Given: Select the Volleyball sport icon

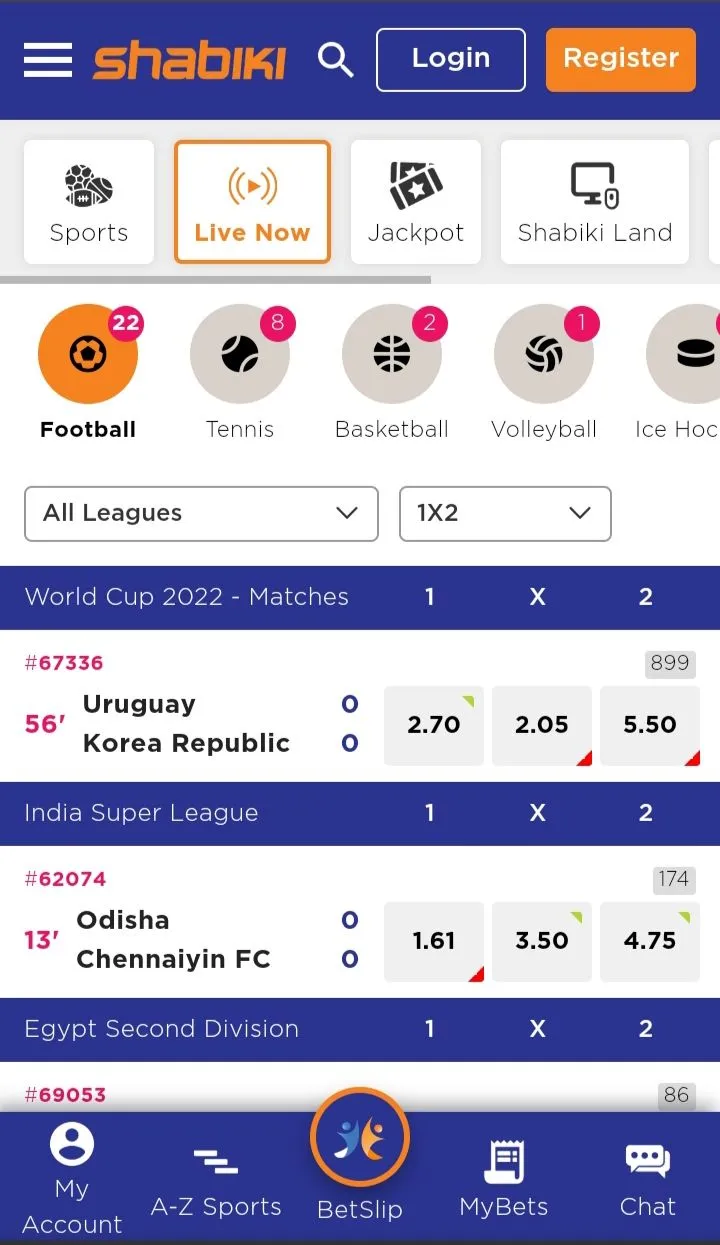Looking at the screenshot, I should click(x=544, y=355).
